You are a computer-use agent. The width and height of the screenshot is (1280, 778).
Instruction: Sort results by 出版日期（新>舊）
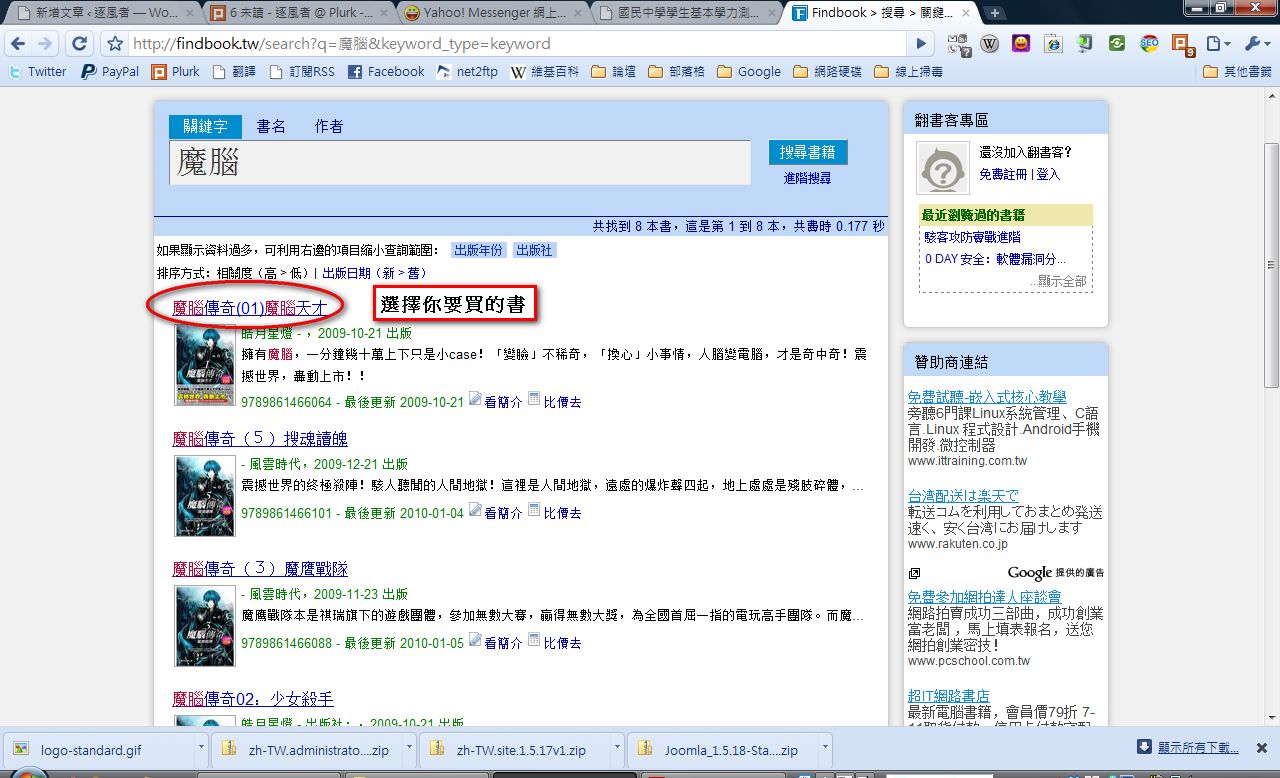coord(374,273)
